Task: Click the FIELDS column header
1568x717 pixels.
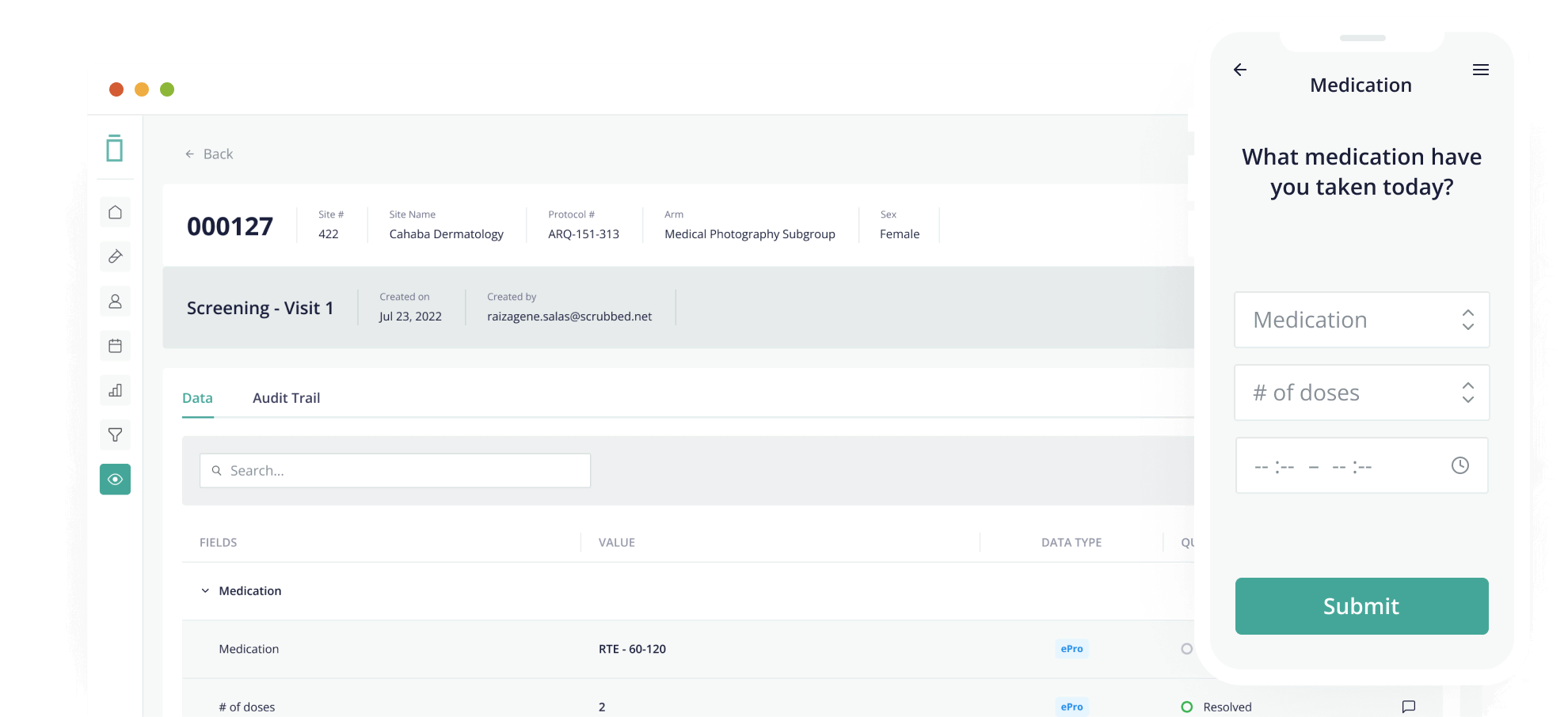Action: pyautogui.click(x=218, y=542)
